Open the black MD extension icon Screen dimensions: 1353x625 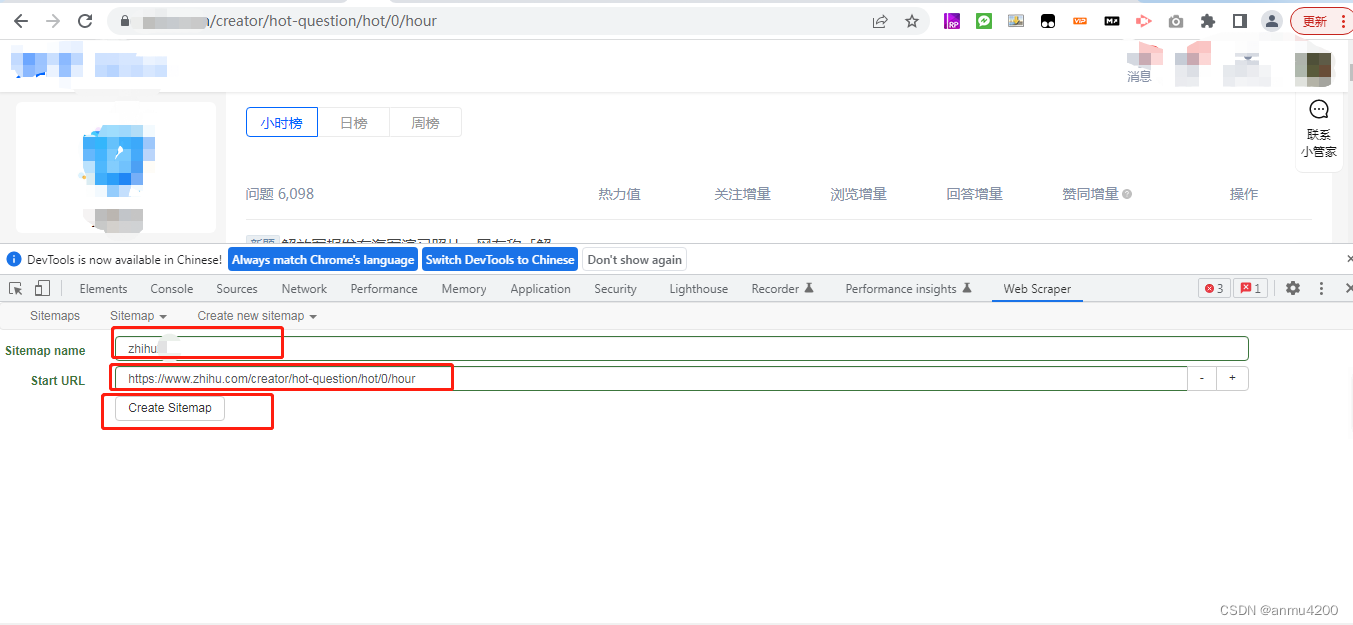[x=1112, y=21]
